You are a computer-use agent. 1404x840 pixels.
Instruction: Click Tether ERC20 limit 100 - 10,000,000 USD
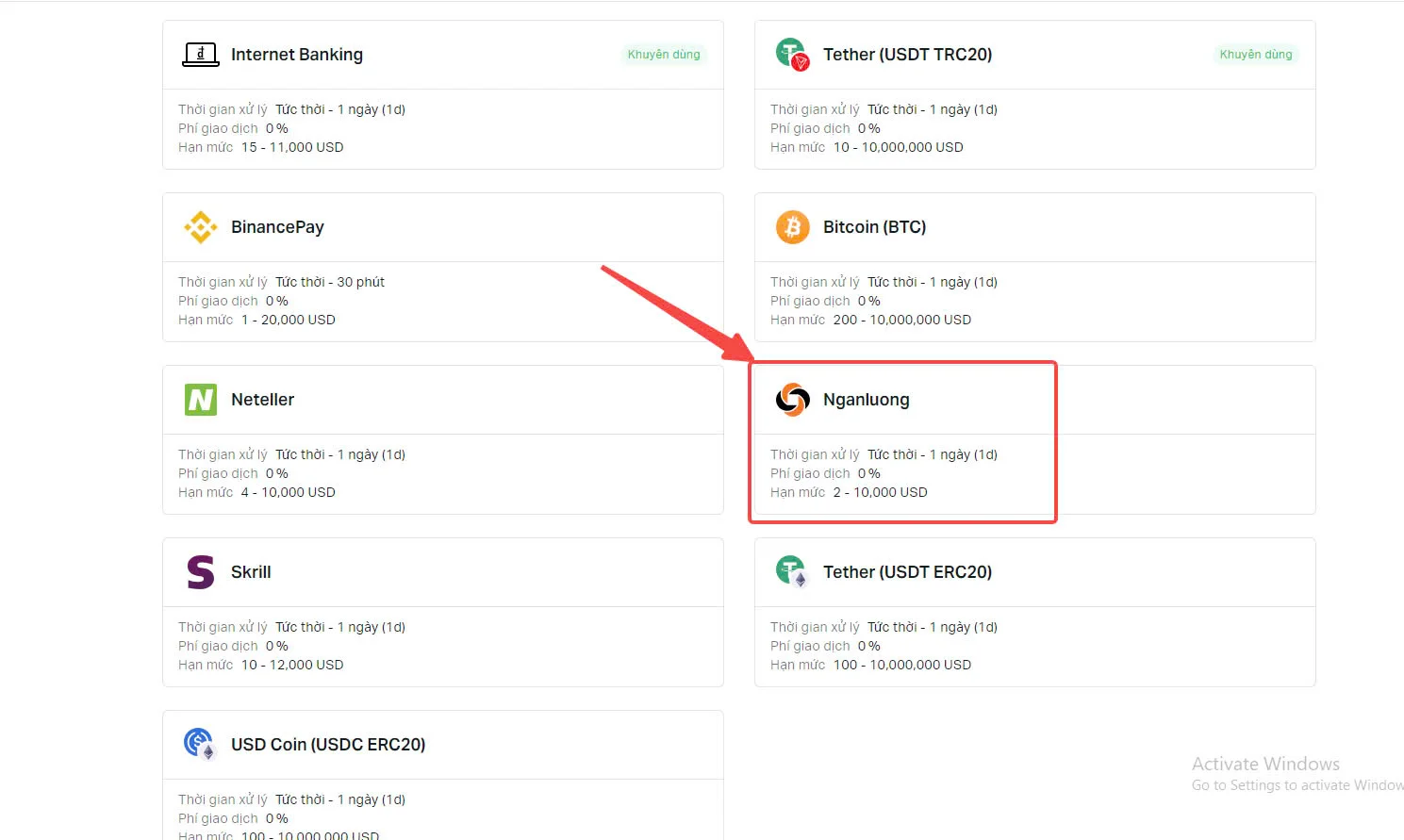902,665
